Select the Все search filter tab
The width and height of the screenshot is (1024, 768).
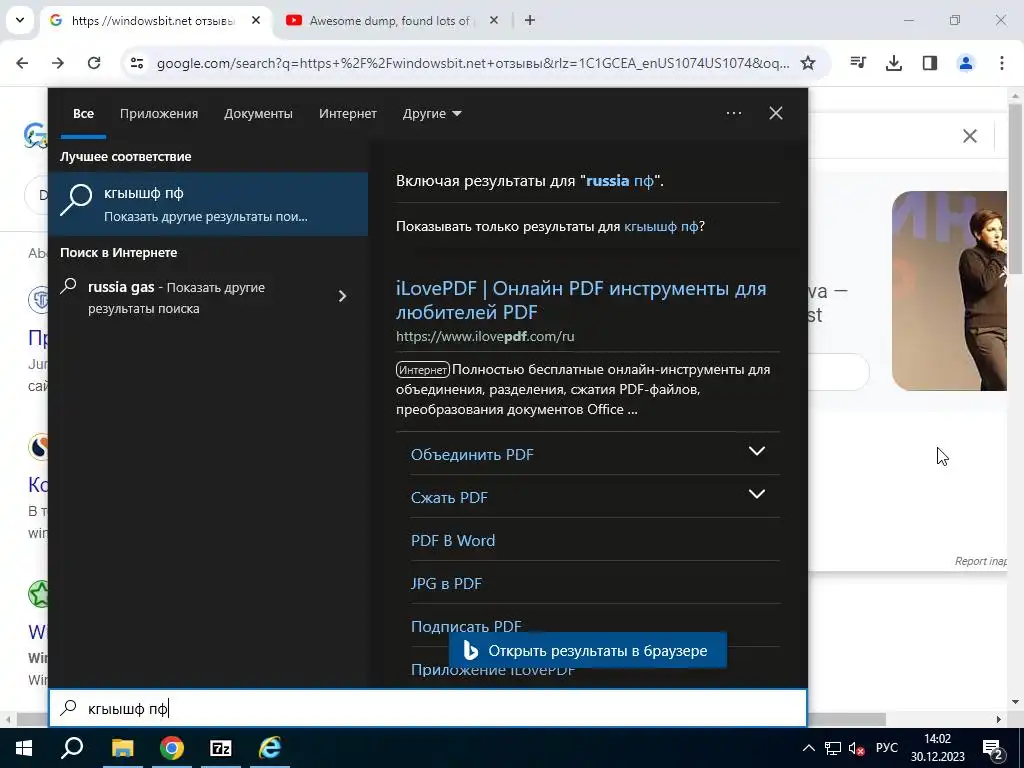(84, 114)
